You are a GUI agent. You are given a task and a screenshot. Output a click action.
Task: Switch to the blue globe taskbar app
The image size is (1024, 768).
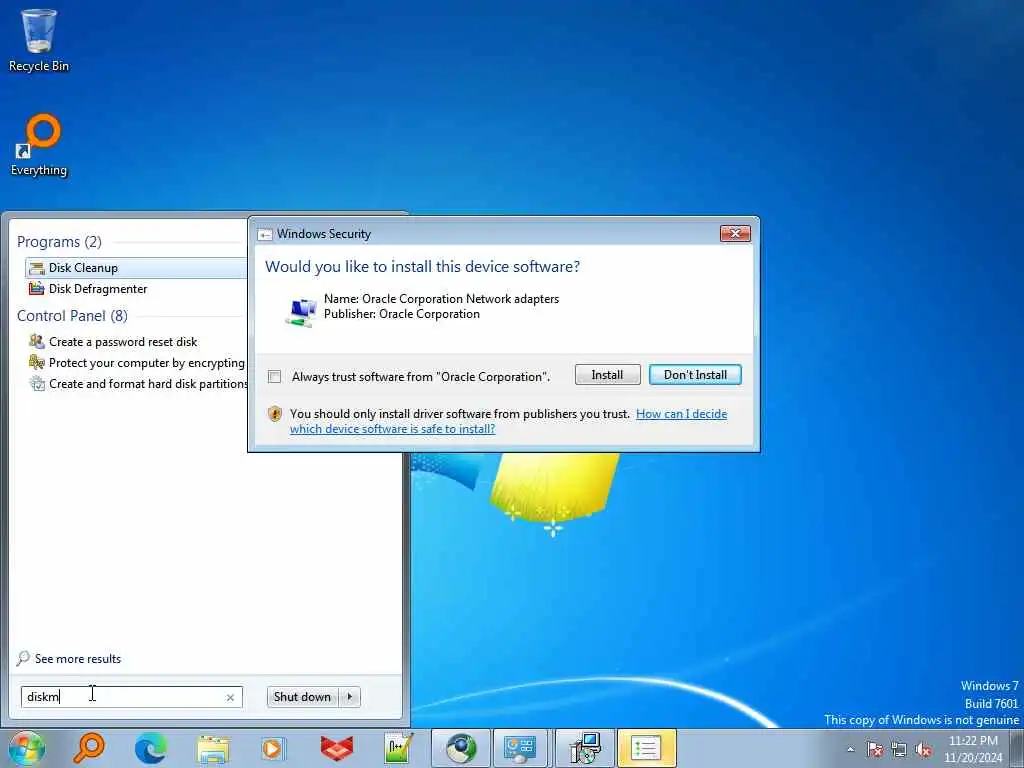[x=460, y=748]
